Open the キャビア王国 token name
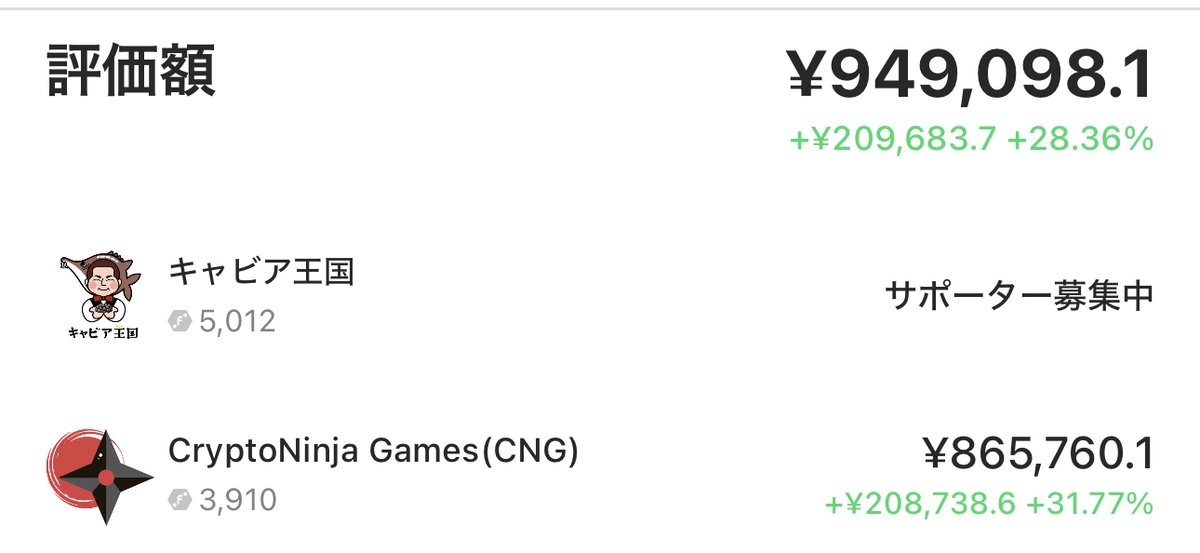This screenshot has width=1200, height=553. [261, 271]
